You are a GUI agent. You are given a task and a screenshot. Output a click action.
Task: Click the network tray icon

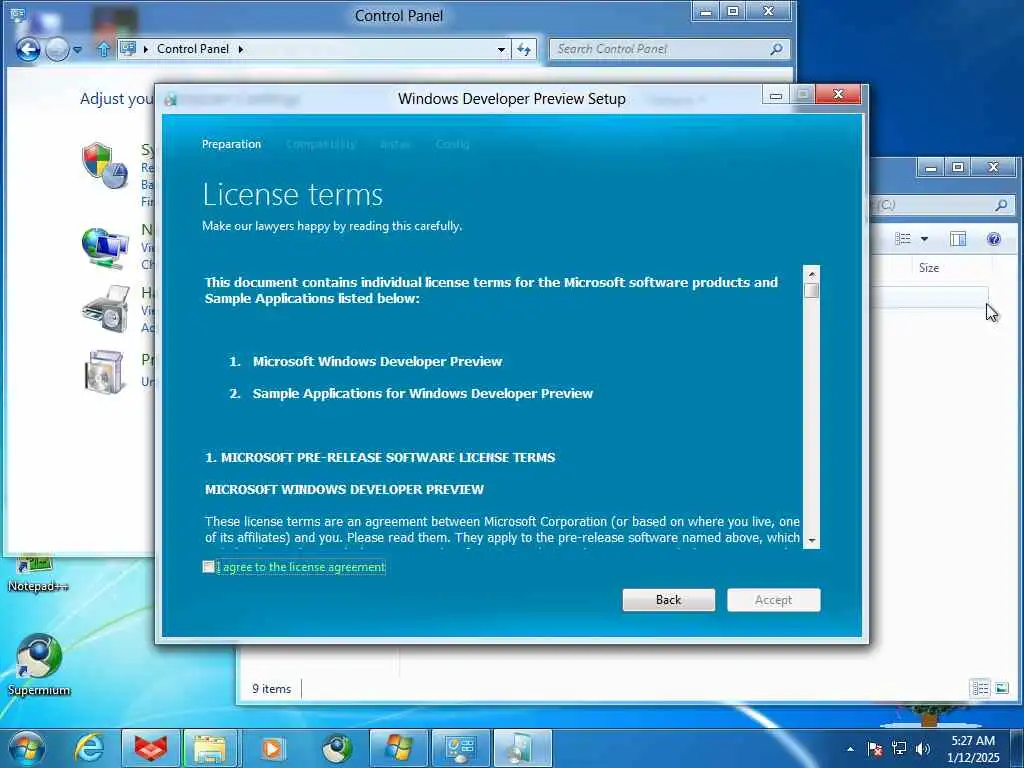click(x=899, y=749)
